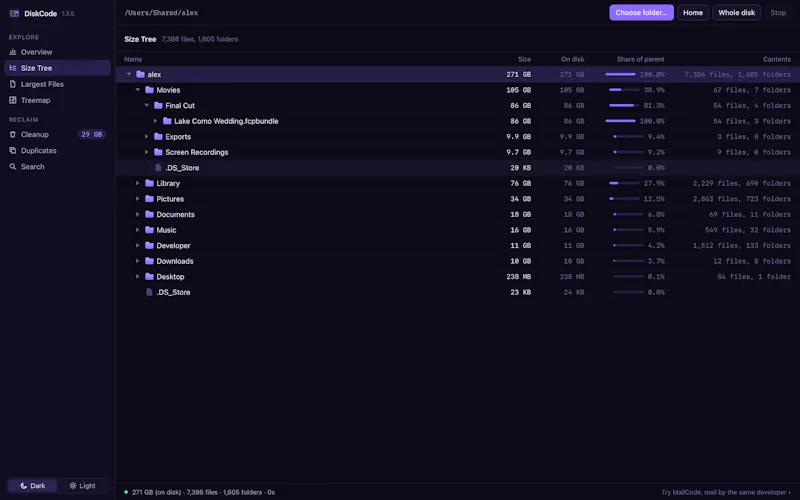Screen dimensions: 800x500
Task: Expand the Pictures folder
Action: [138, 199]
